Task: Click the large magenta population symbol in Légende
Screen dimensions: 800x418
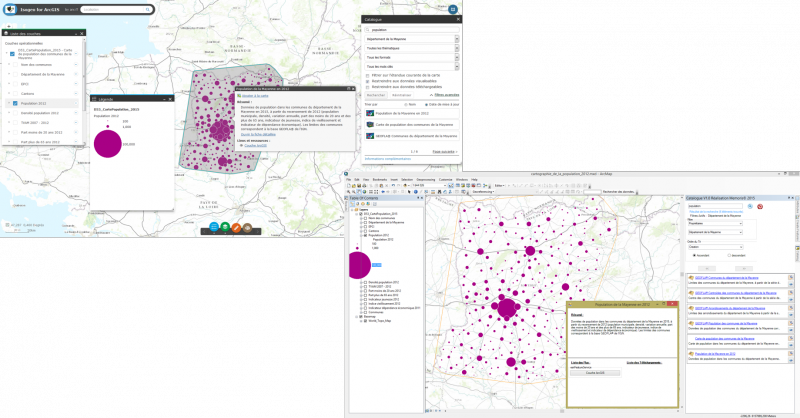Action: coord(108,142)
